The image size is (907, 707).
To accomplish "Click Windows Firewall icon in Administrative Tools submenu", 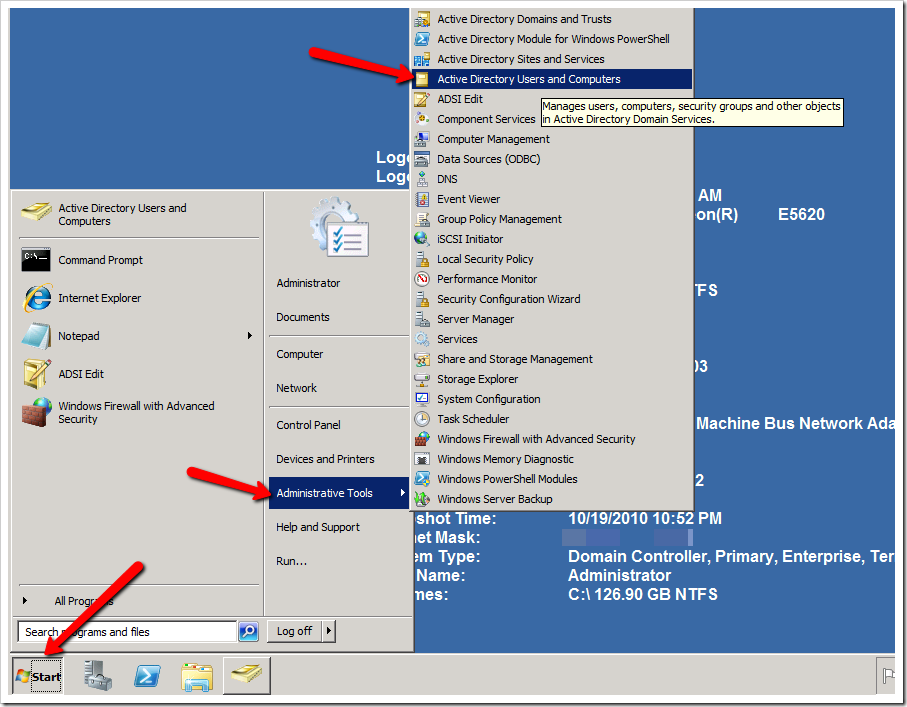I will coord(422,439).
